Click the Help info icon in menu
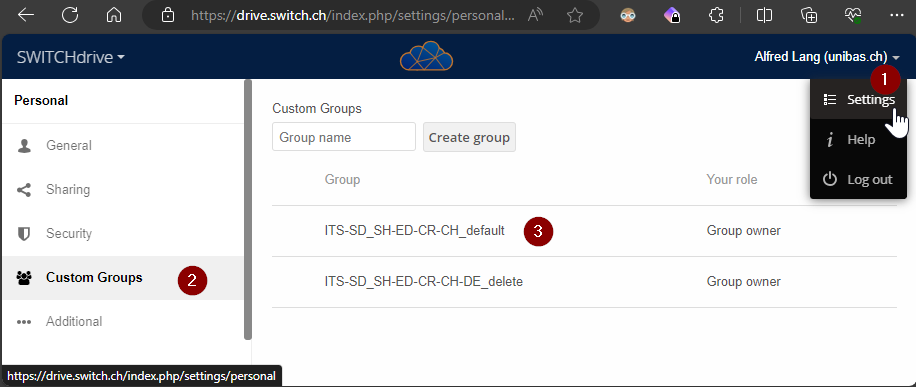The height and width of the screenshot is (387, 916). pyautogui.click(x=830, y=140)
